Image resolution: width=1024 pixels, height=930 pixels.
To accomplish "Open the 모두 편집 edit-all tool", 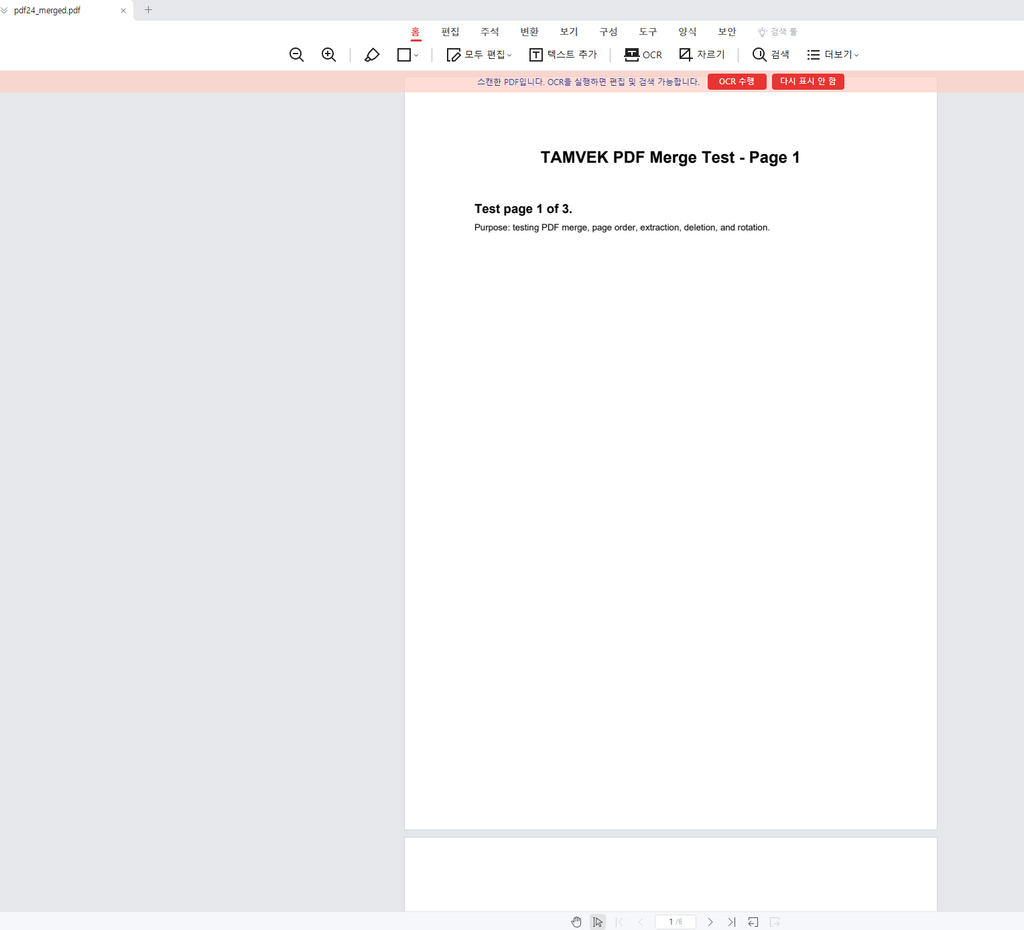I will pyautogui.click(x=479, y=55).
